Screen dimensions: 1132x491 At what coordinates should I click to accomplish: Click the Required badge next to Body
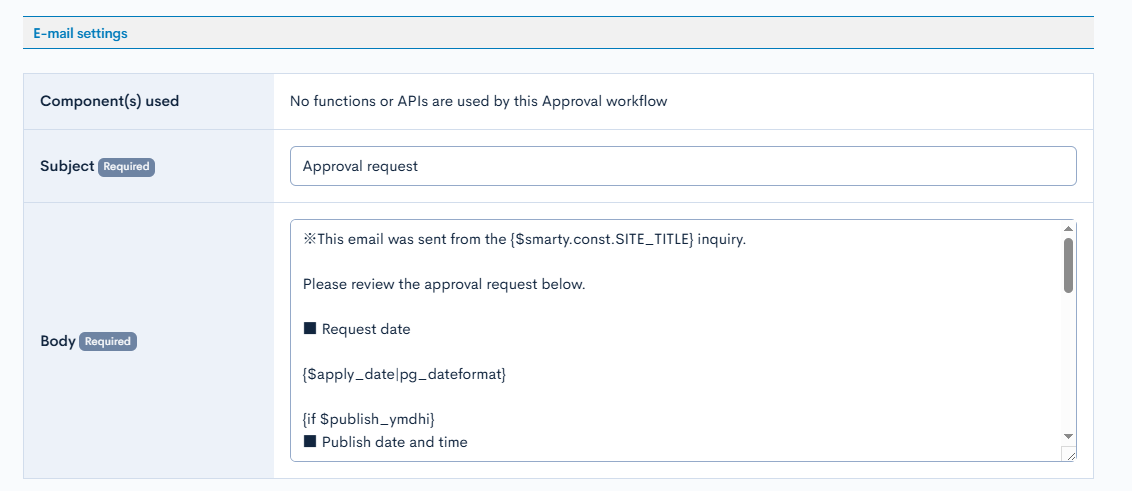[x=108, y=341]
